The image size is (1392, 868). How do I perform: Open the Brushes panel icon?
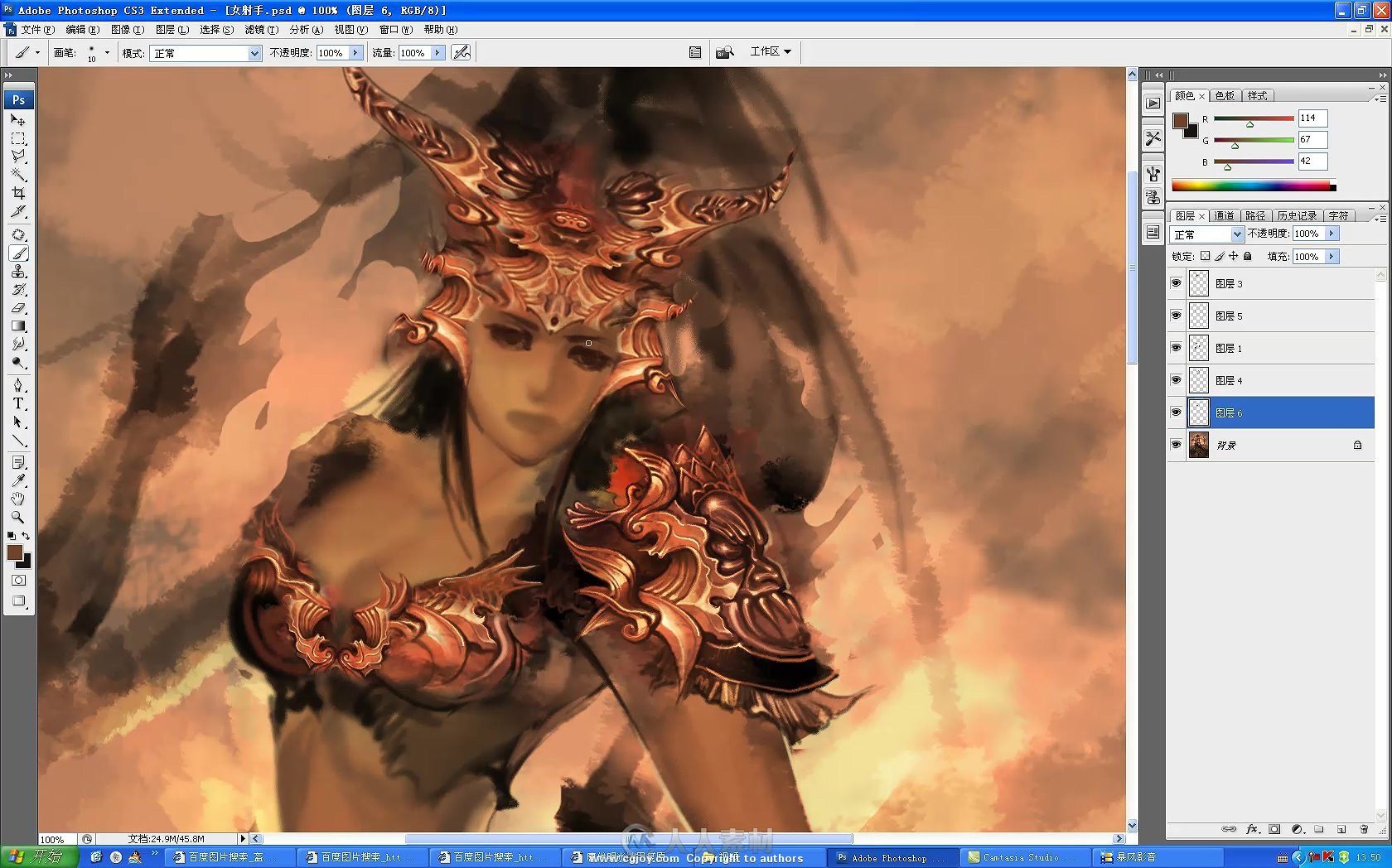[1153, 174]
